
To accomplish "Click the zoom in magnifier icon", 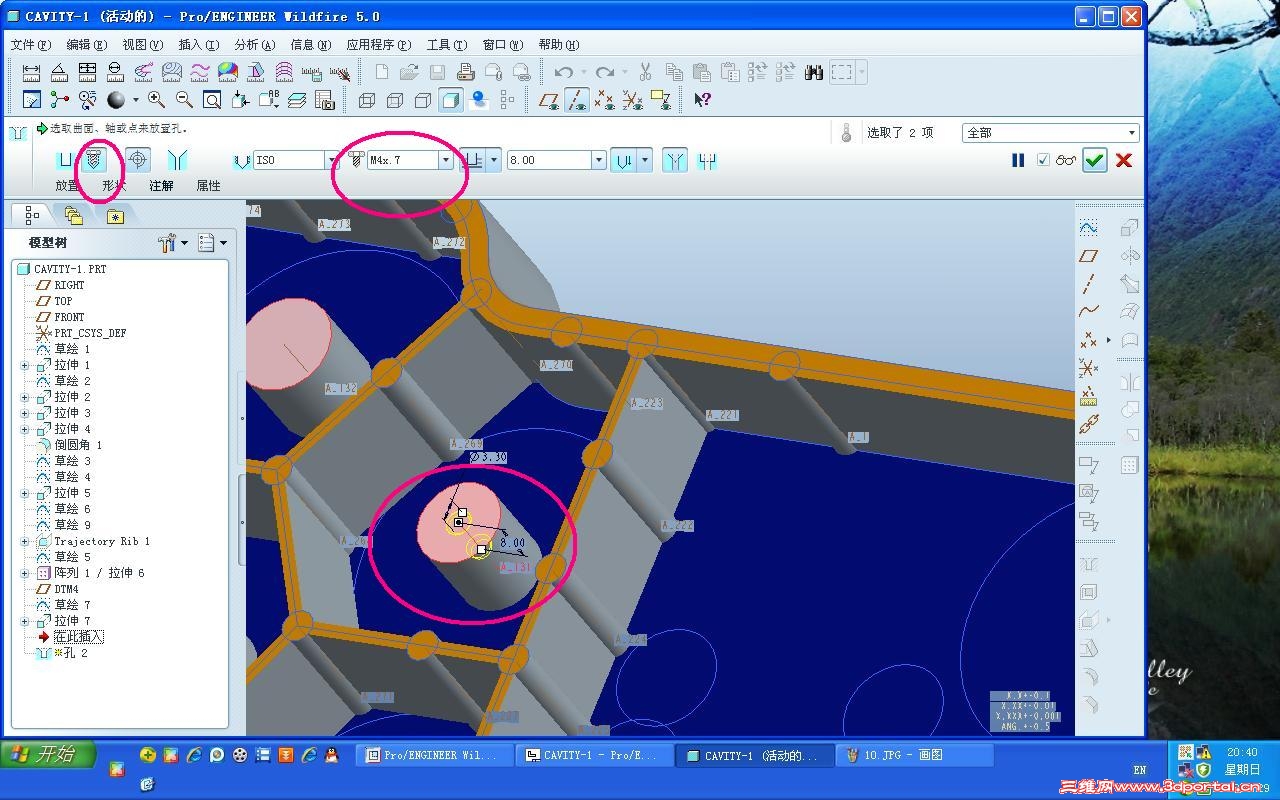I will click(x=156, y=99).
